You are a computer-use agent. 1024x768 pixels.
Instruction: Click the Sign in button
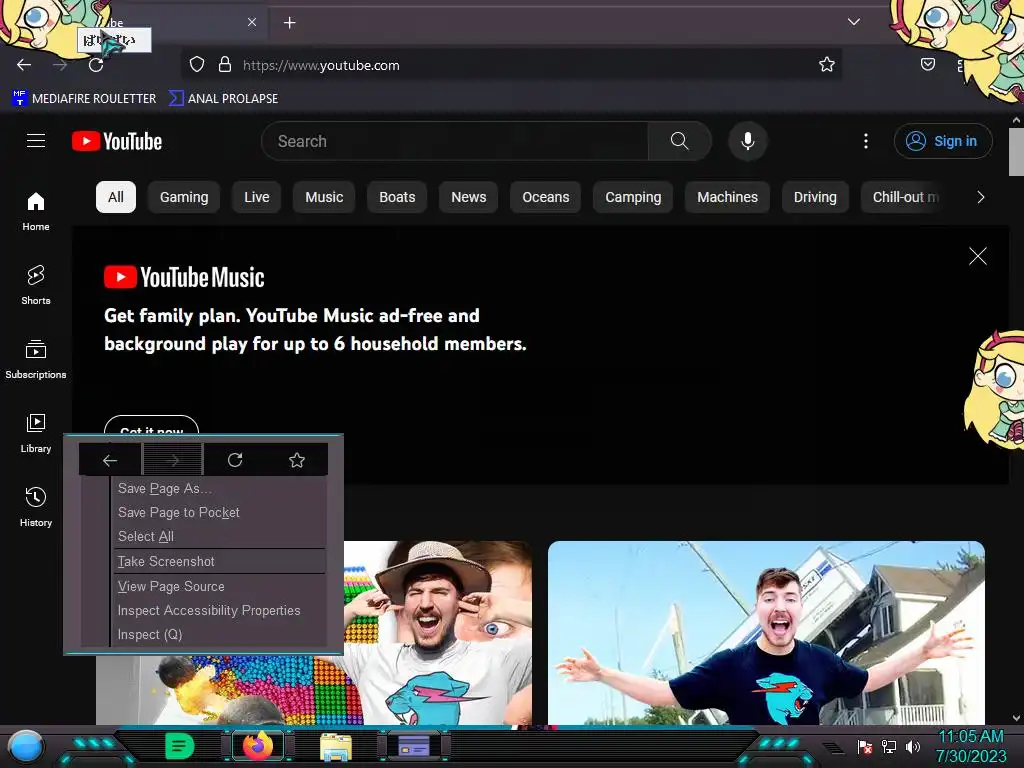943,141
